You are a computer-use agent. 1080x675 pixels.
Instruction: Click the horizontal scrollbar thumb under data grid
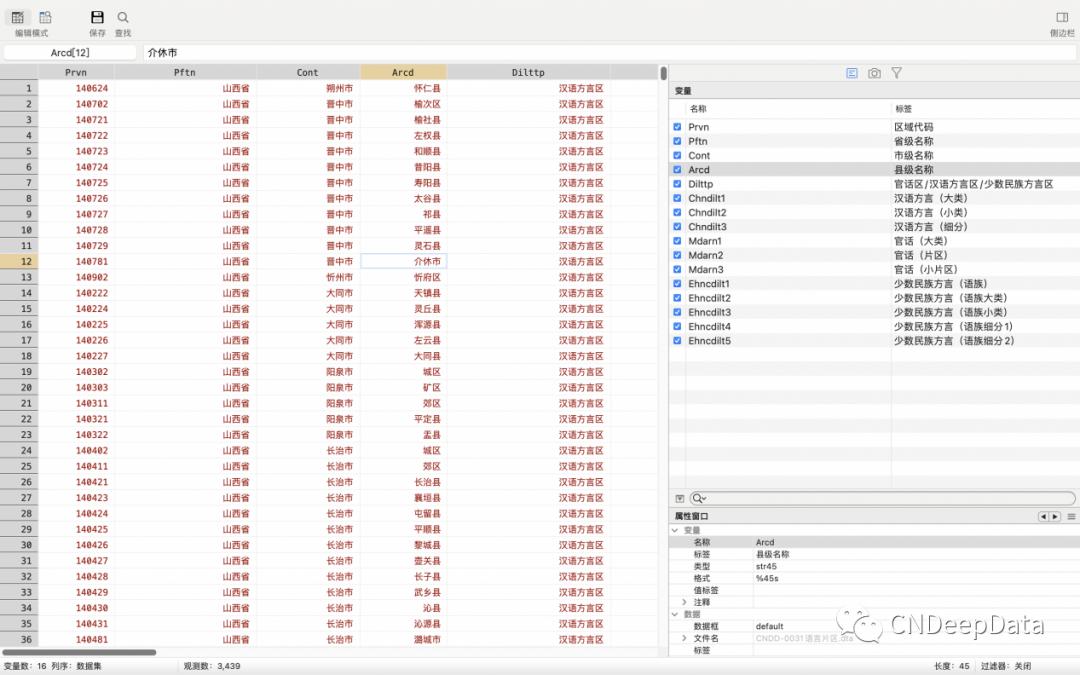pos(79,652)
